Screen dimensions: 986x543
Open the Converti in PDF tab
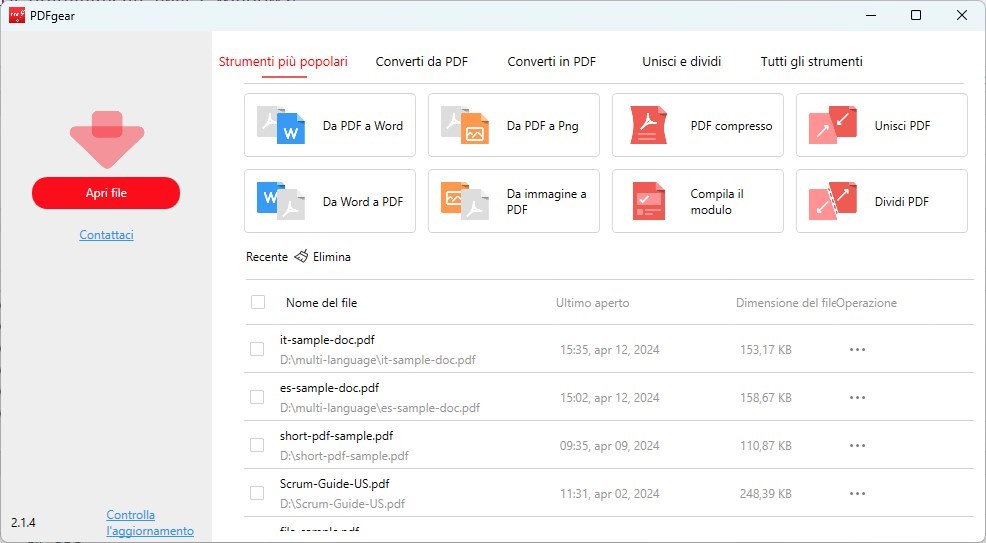pos(551,62)
